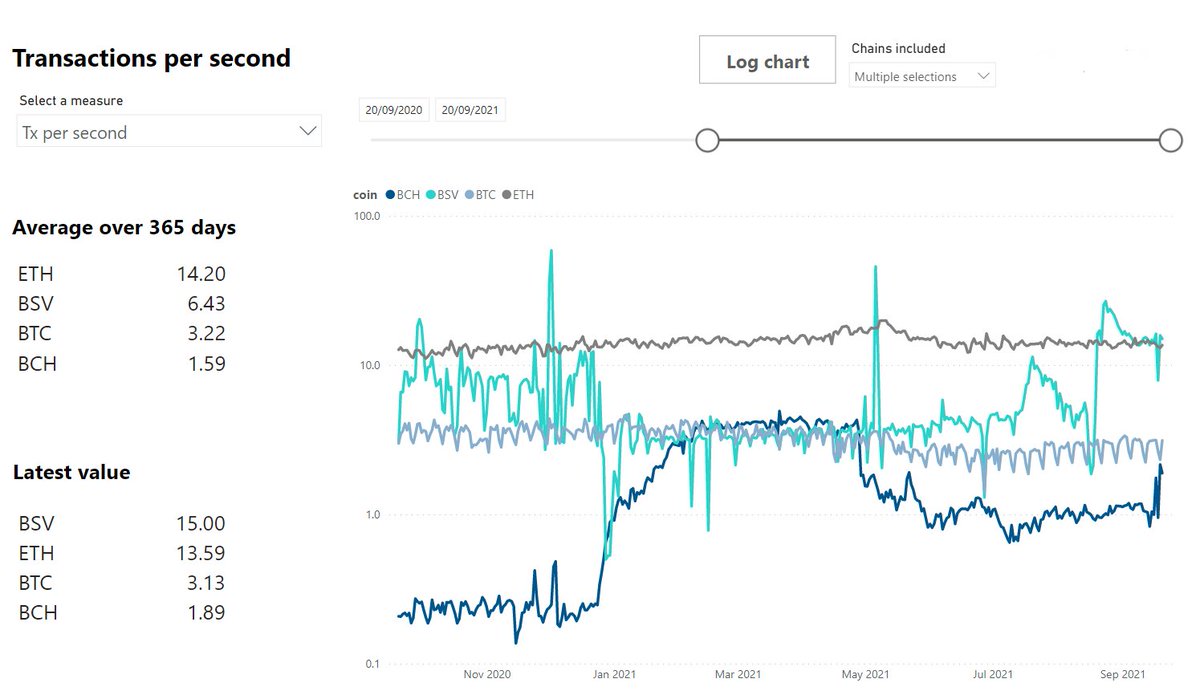Click the start date field 20/09/2020
The width and height of the screenshot is (1200, 691).
click(x=394, y=110)
